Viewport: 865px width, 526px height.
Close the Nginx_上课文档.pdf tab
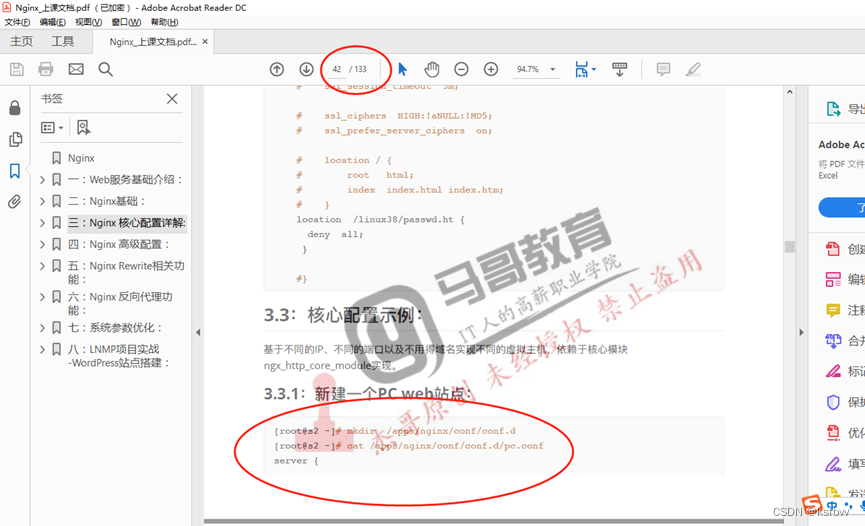coord(205,41)
